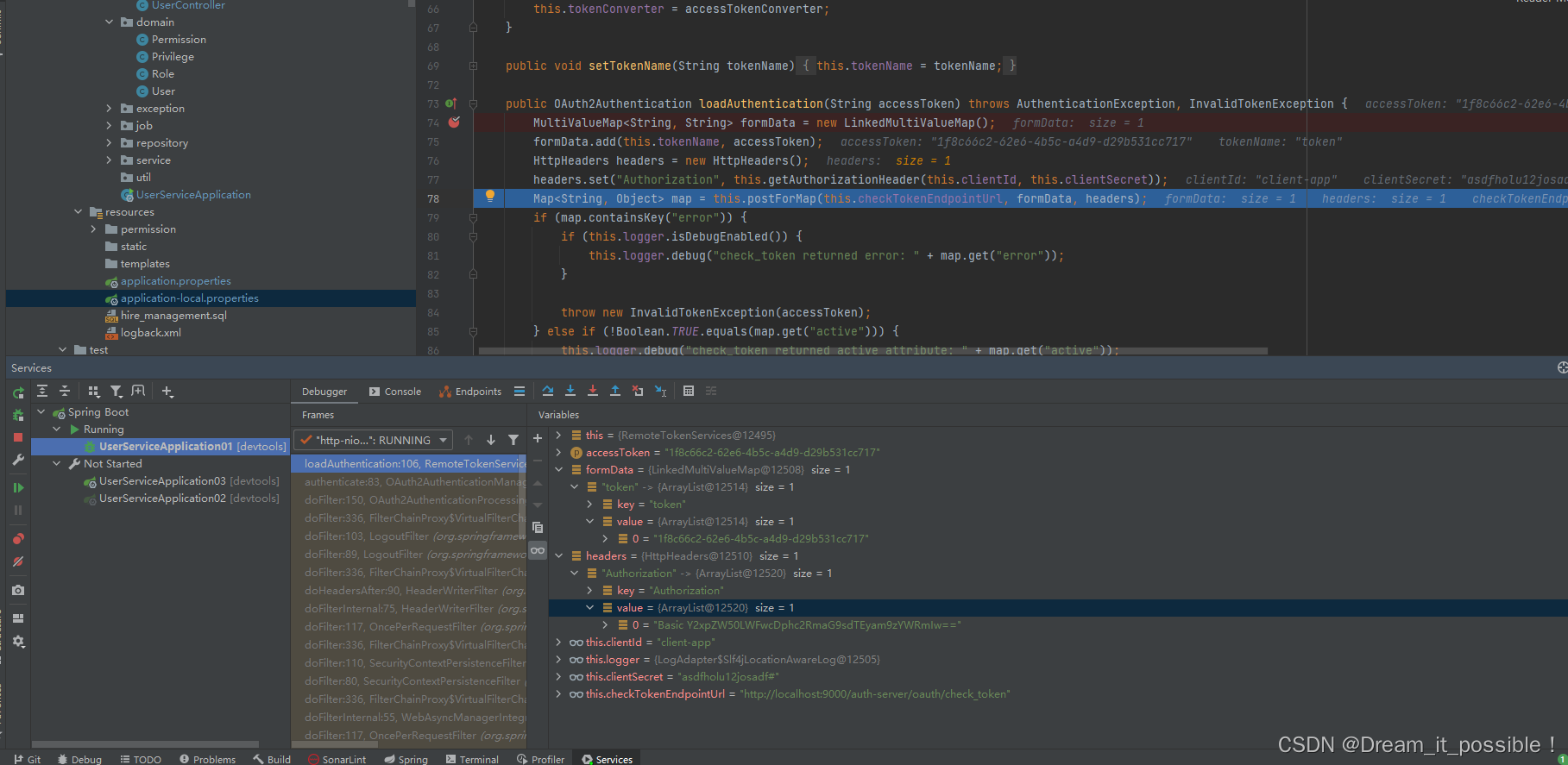Screen dimensions: 1568x765
Task: Open the Build tool window button
Action: pyautogui.click(x=272, y=759)
